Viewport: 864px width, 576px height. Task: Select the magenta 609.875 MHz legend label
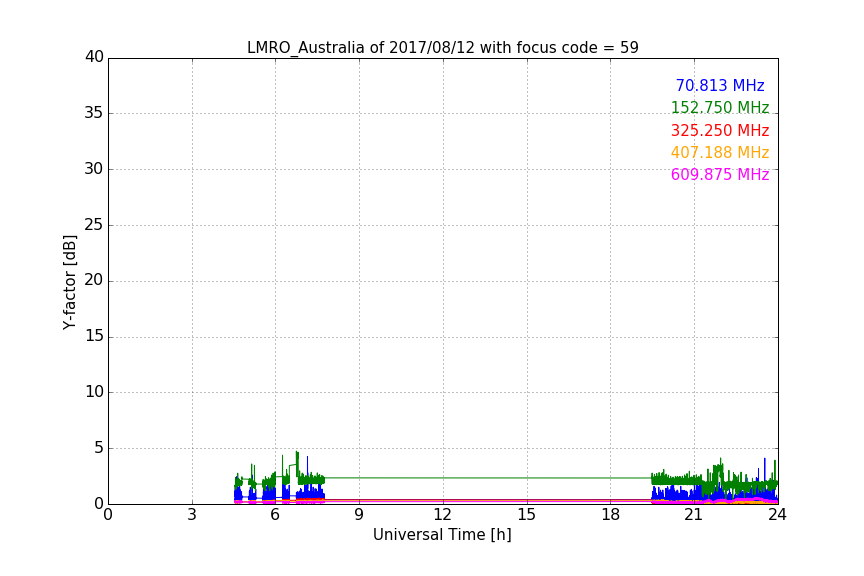click(720, 174)
